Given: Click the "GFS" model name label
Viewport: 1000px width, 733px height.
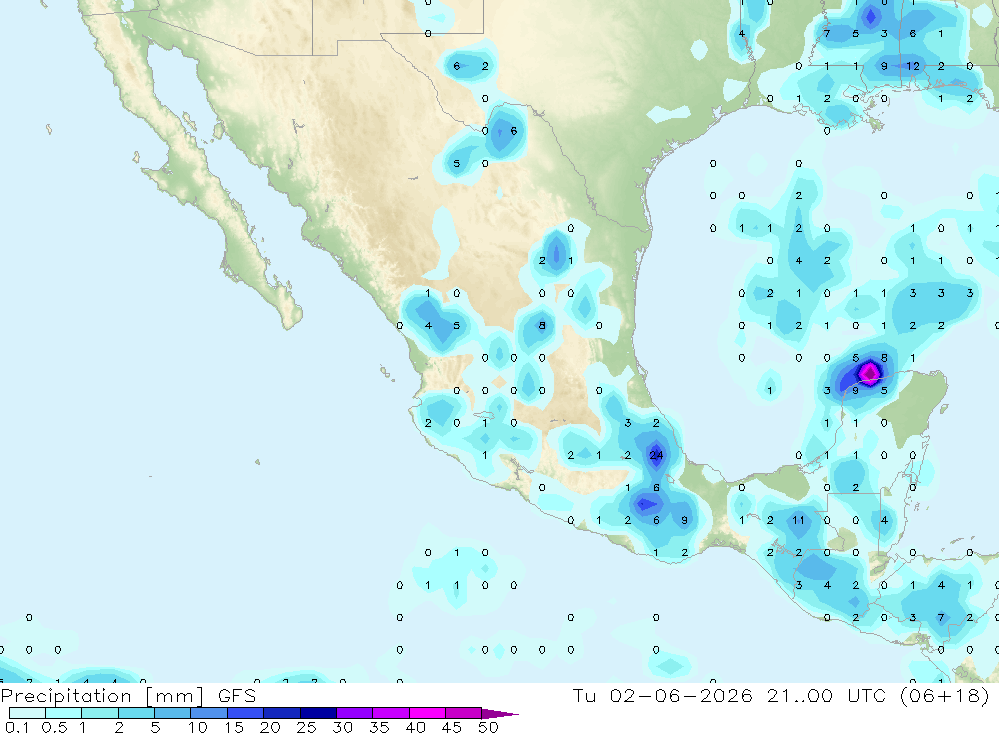Looking at the screenshot, I should tap(237, 695).
